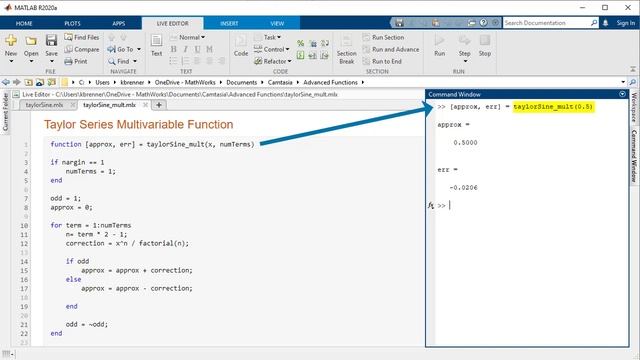The width and height of the screenshot is (640, 360).
Task: Go forward with the right arrow in address bar
Action: coord(16,82)
